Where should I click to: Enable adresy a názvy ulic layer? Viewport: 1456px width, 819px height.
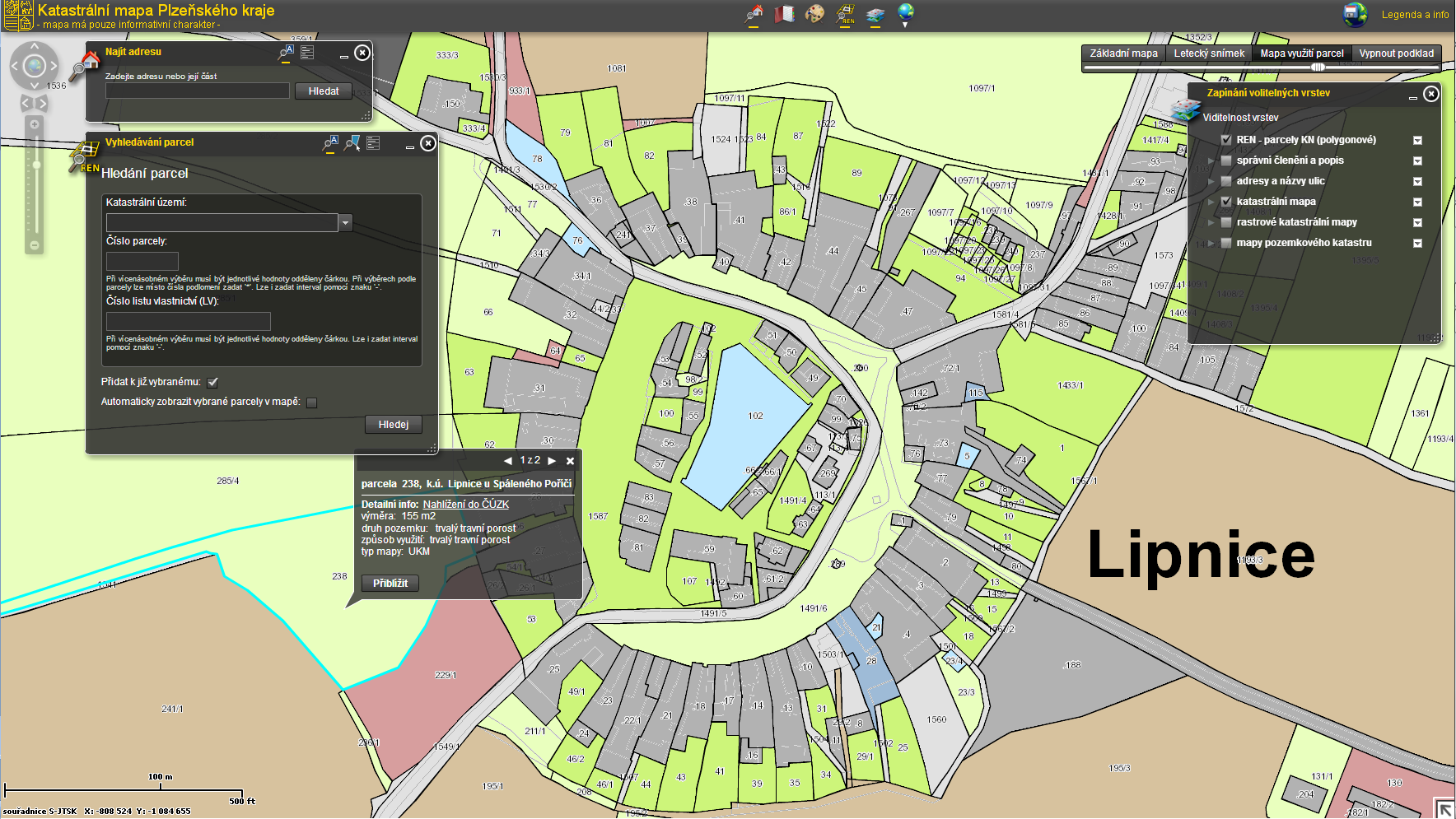pyautogui.click(x=1226, y=181)
